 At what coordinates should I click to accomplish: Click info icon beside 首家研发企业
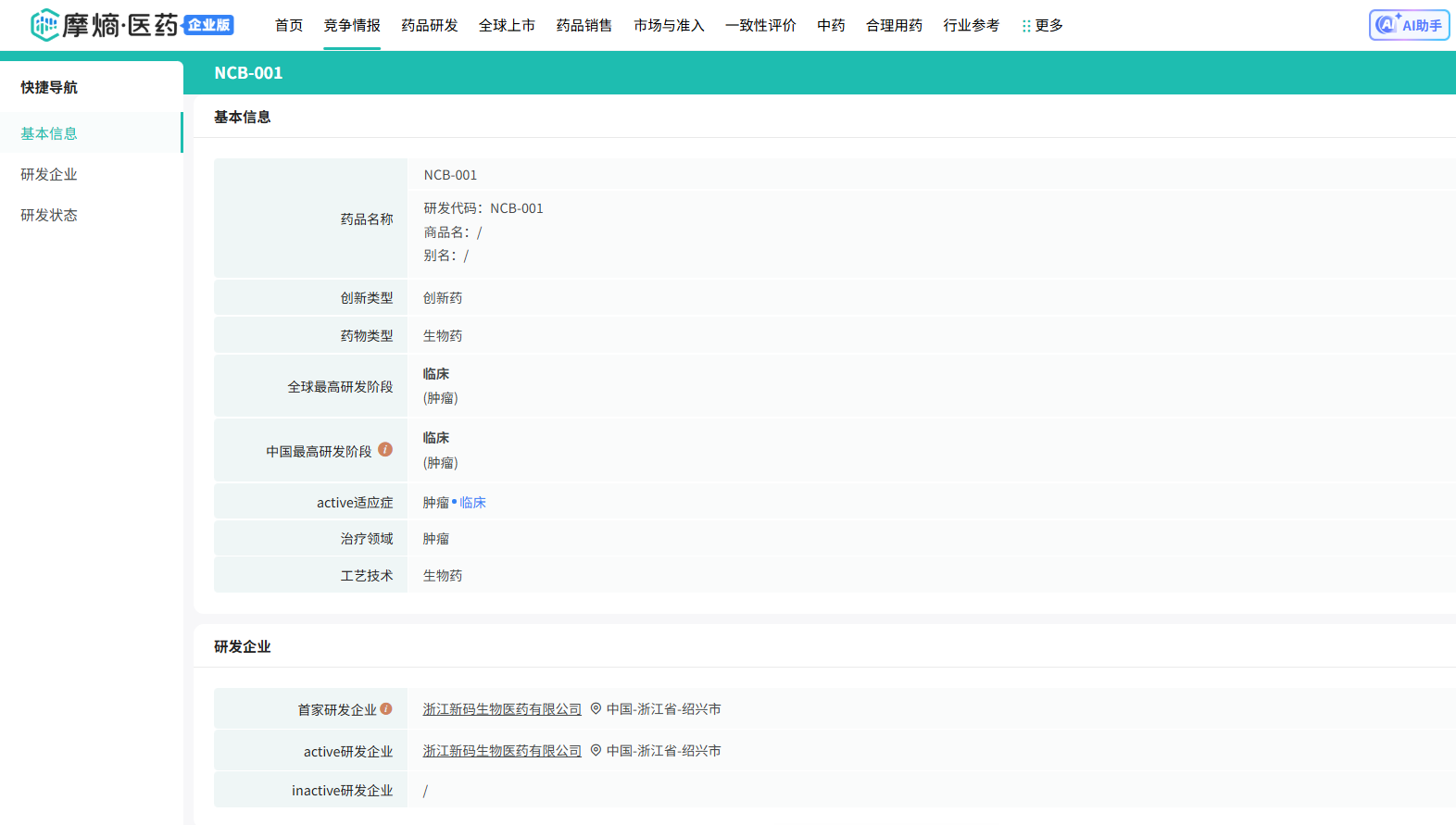click(386, 709)
